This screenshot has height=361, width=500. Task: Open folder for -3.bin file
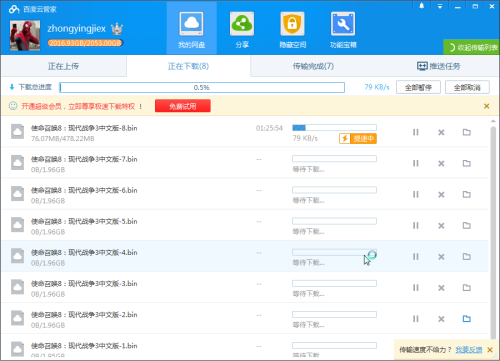467,288
